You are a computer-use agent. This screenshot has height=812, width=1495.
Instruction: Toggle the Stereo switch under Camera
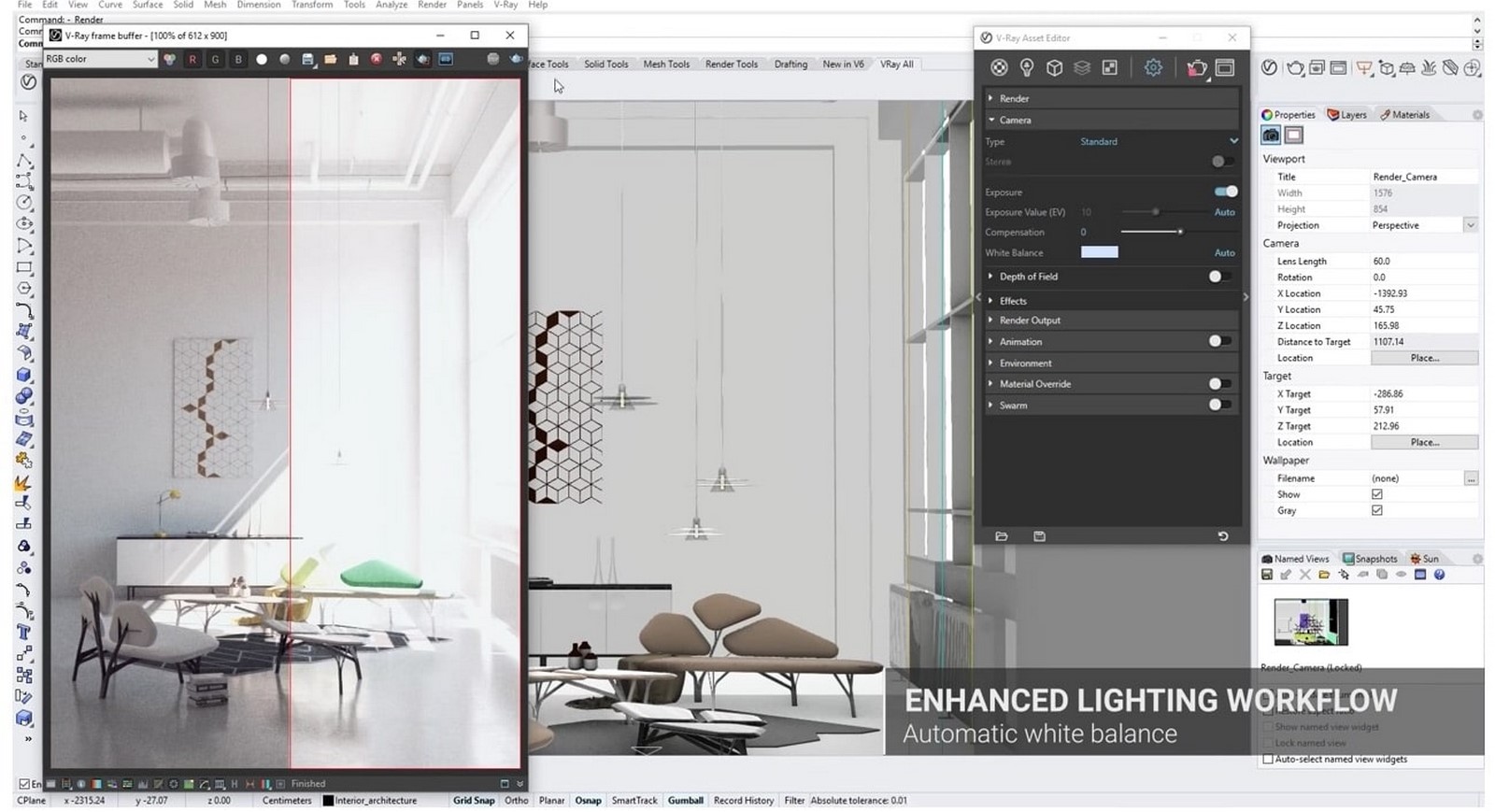coord(1221,162)
